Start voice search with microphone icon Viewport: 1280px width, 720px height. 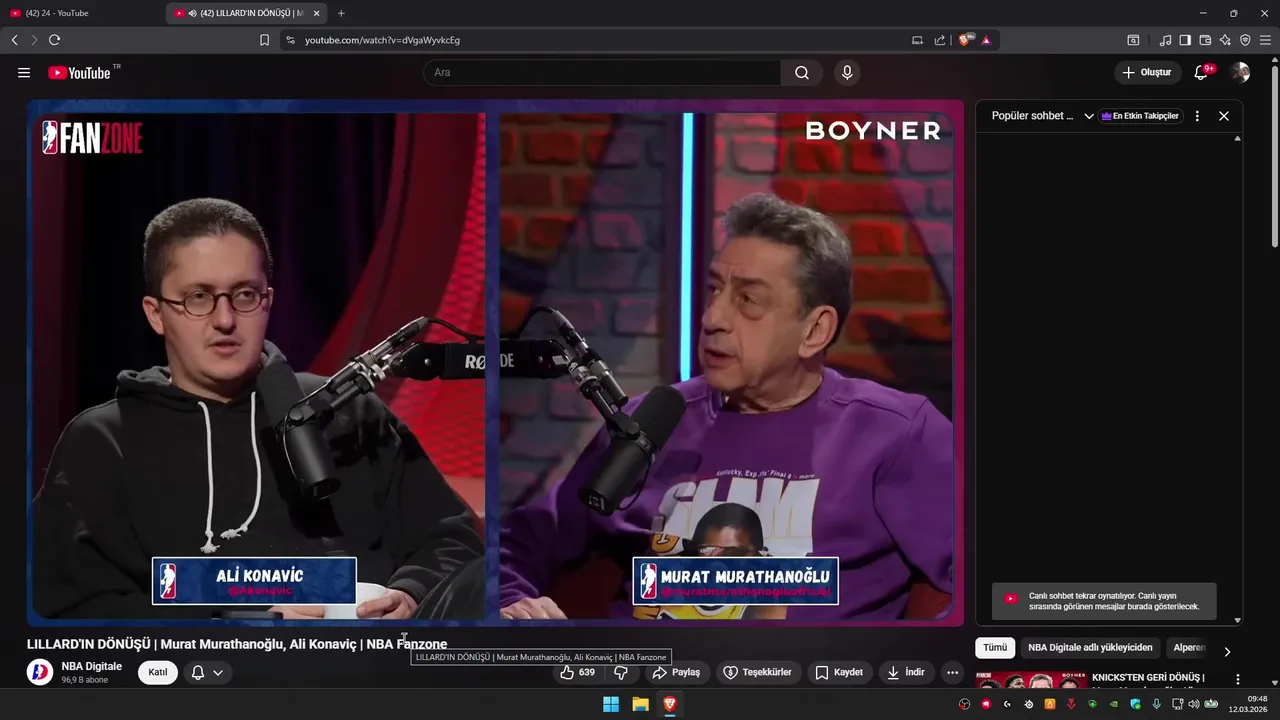coord(847,73)
